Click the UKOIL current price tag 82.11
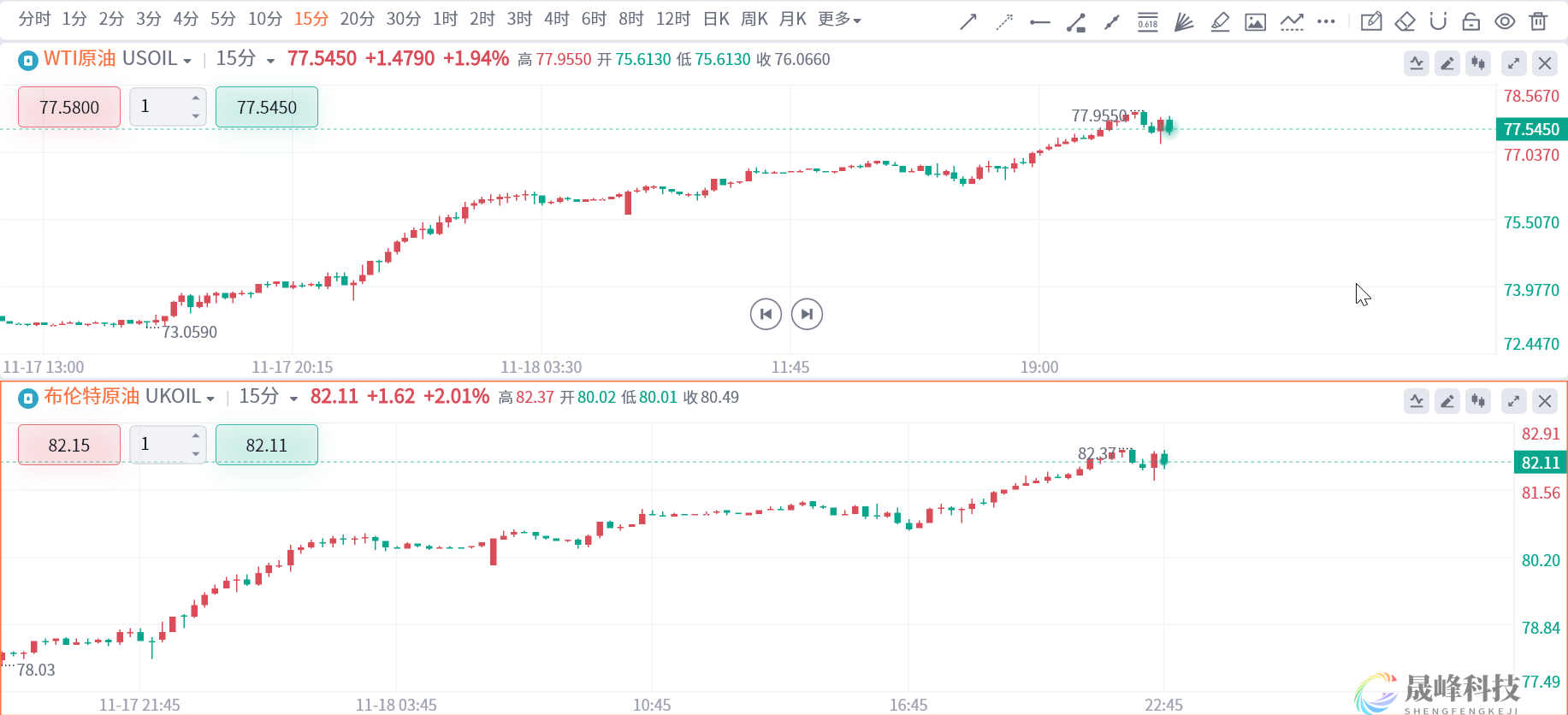The width and height of the screenshot is (1568, 715). pyautogui.click(x=1540, y=463)
